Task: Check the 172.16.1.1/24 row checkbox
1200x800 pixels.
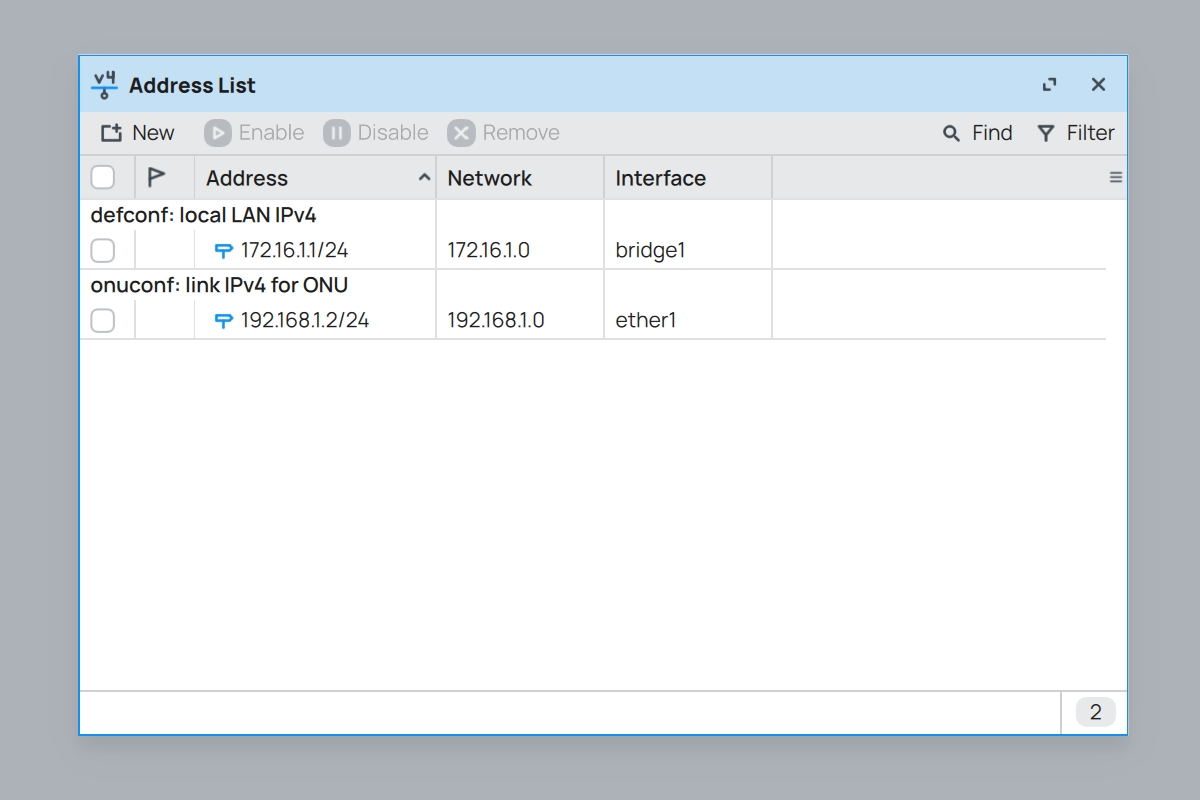Action: click(103, 250)
